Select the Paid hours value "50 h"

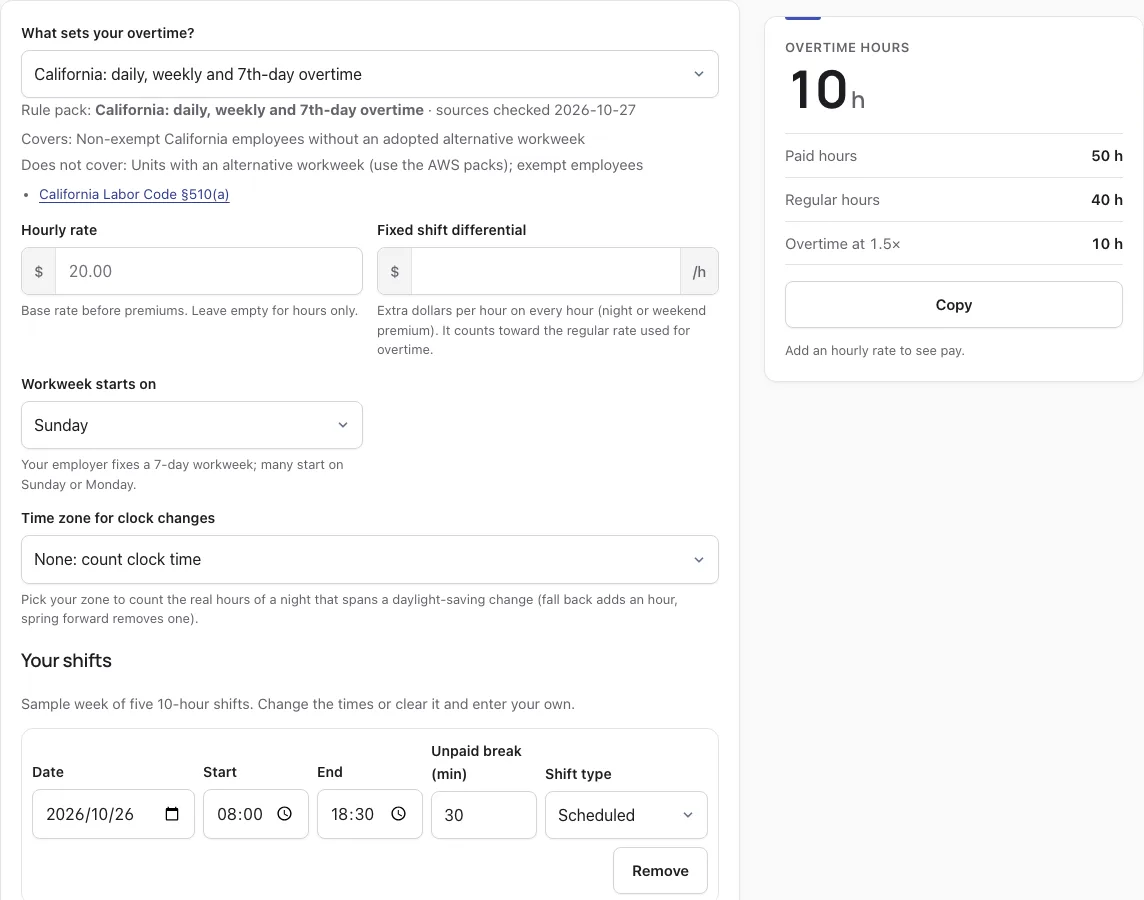[x=1107, y=156]
